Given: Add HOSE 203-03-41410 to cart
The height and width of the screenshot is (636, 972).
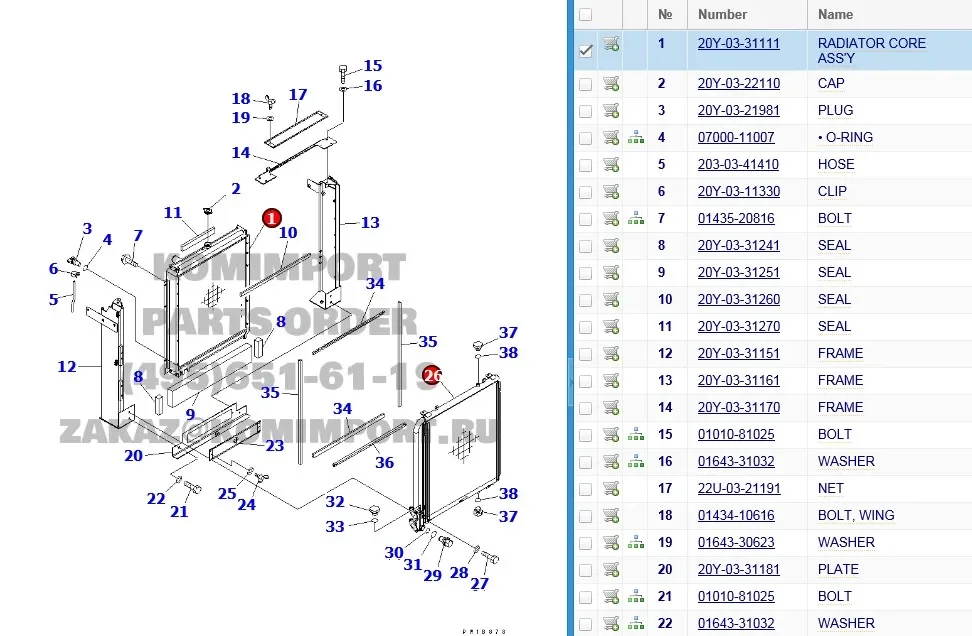Looking at the screenshot, I should point(611,164).
